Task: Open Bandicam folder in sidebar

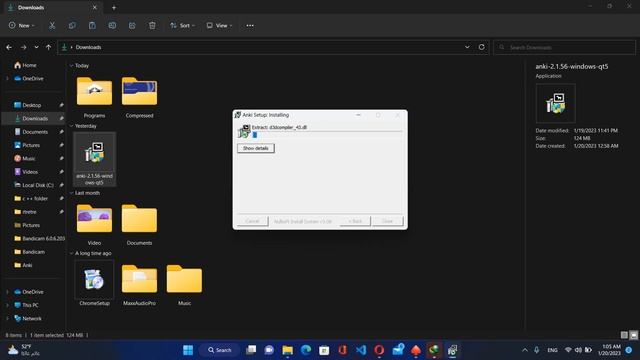Action: pos(33,252)
